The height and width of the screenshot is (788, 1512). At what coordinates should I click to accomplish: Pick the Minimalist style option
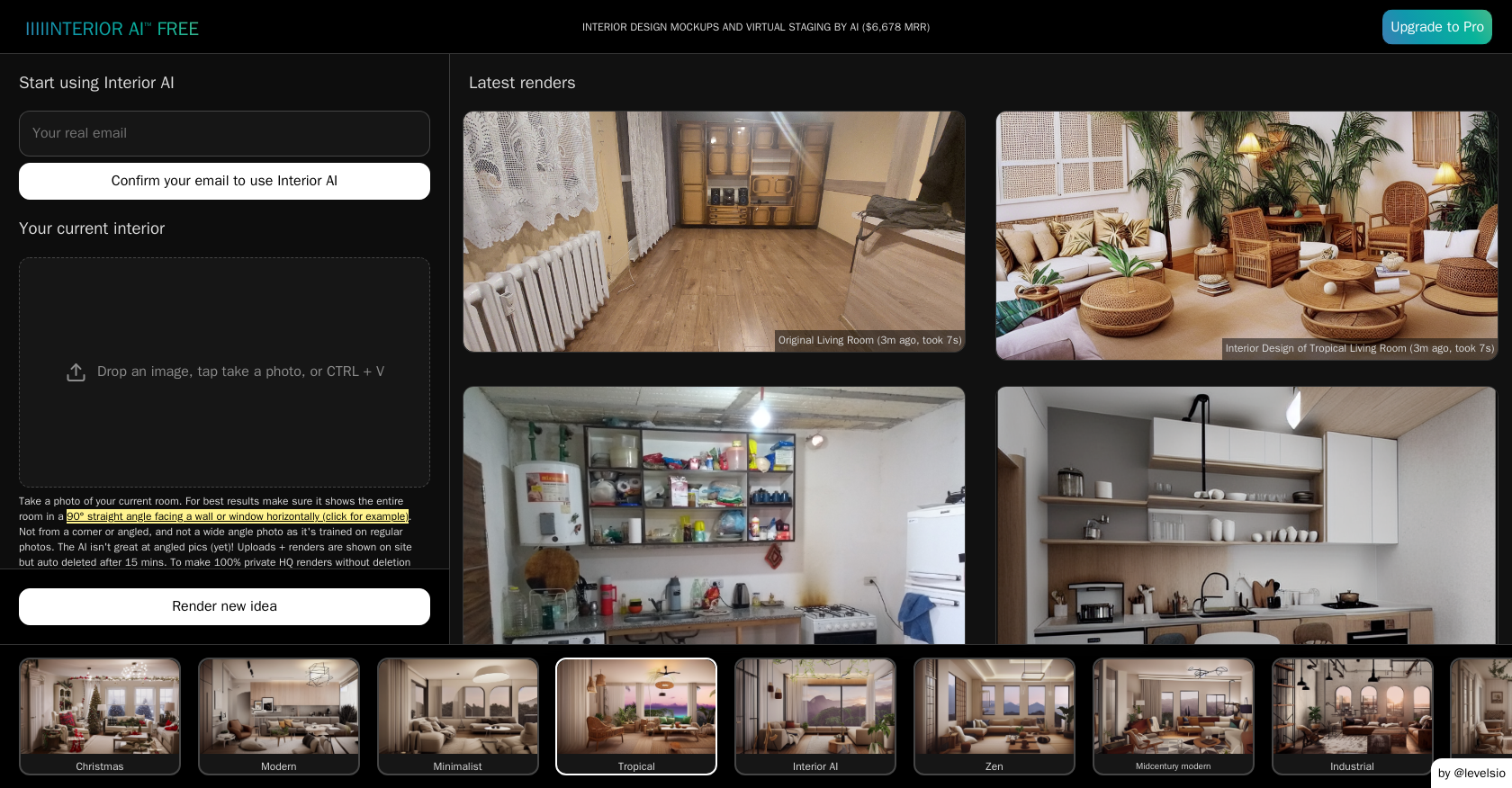coord(458,715)
